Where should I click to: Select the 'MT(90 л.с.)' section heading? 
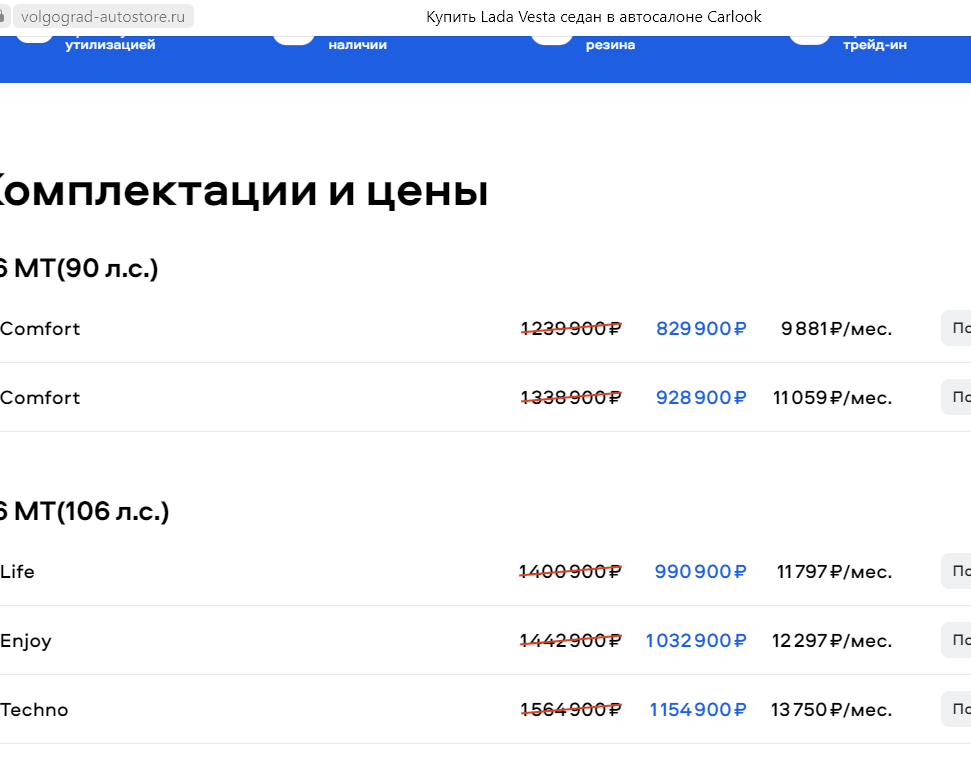(86, 268)
